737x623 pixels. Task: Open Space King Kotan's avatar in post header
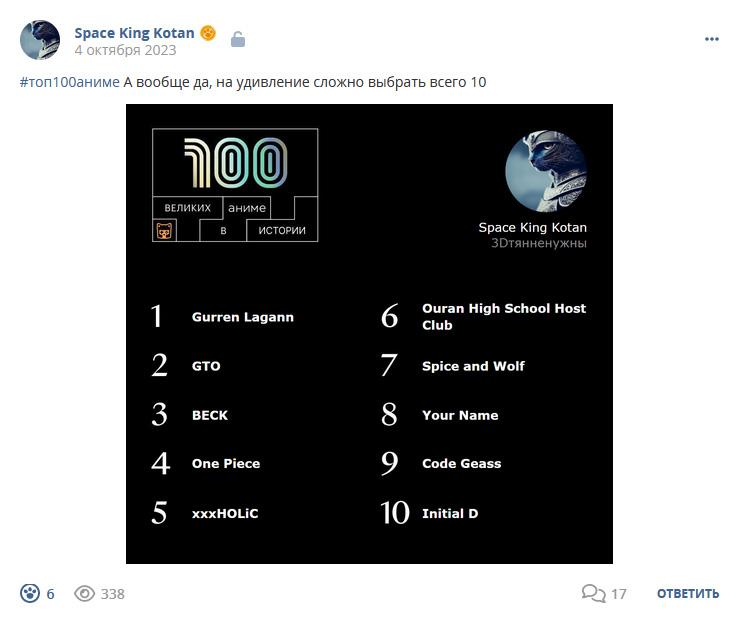coord(40,40)
